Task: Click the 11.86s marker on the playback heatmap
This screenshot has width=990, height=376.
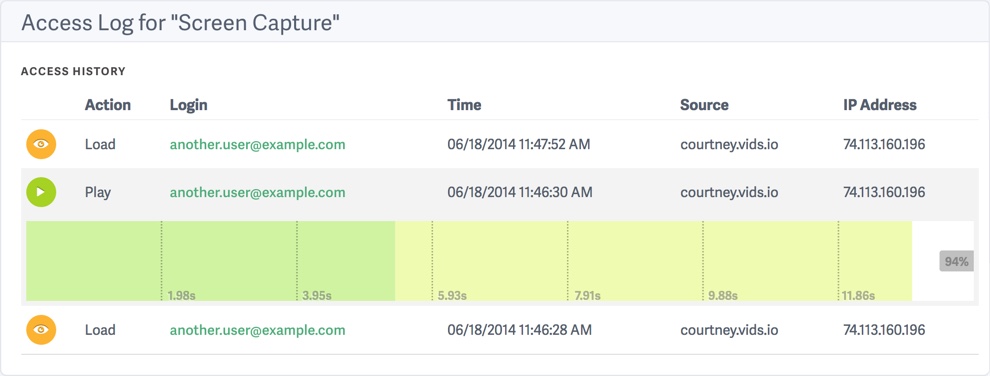Action: (859, 295)
